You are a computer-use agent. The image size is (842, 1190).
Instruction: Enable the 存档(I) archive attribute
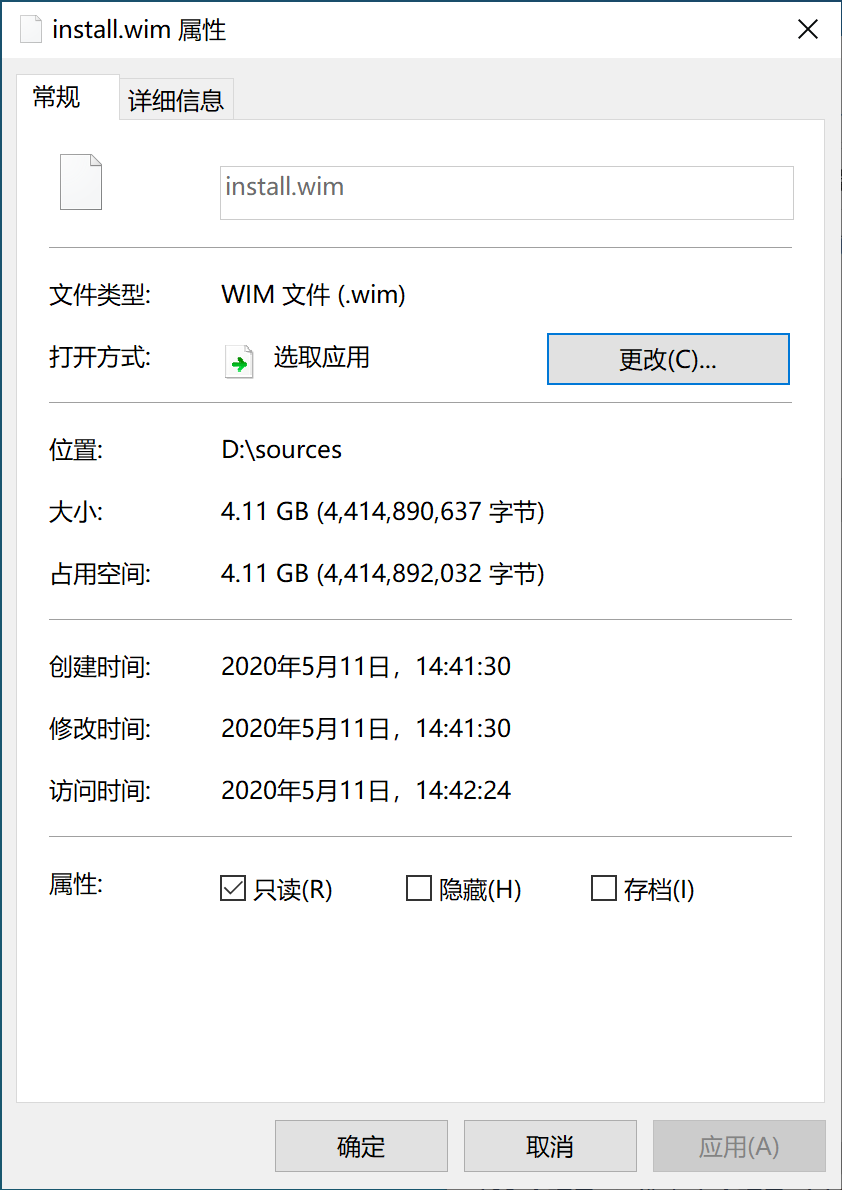[x=603, y=888]
